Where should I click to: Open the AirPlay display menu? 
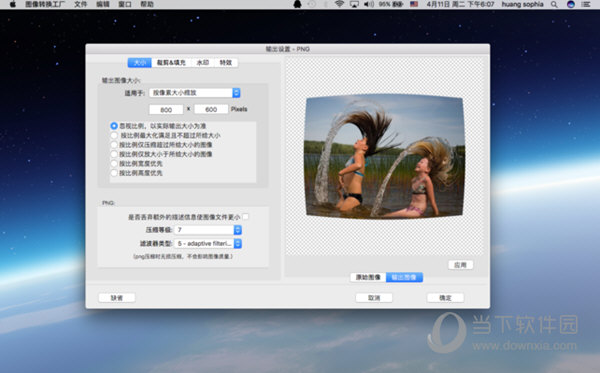coord(354,4)
